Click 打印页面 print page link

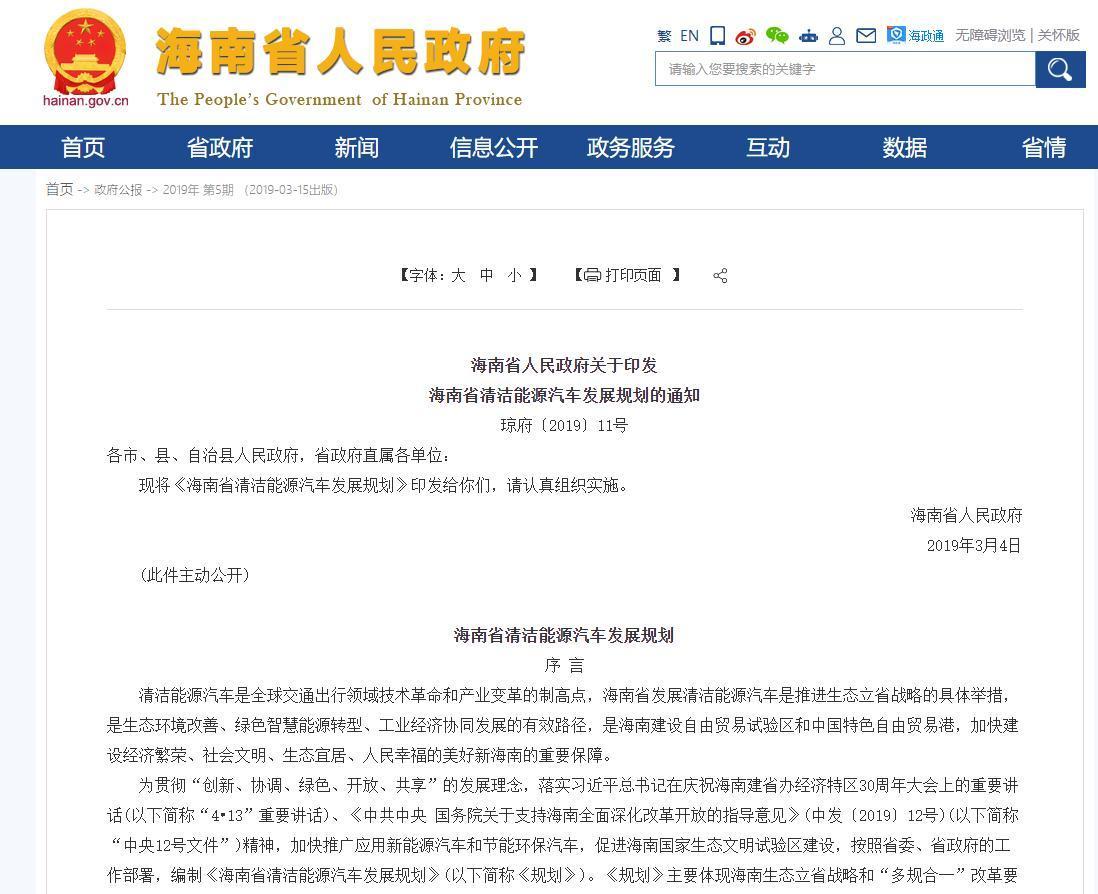[633, 275]
